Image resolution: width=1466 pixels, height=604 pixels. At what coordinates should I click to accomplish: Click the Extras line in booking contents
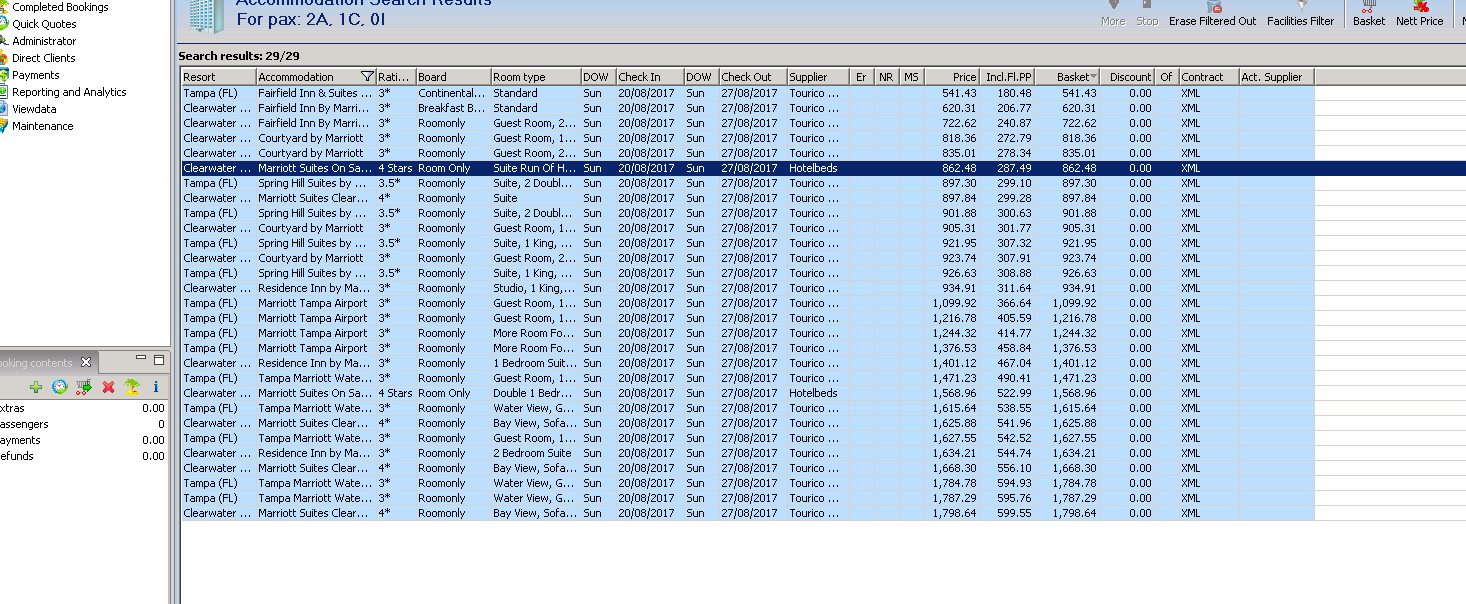83,408
